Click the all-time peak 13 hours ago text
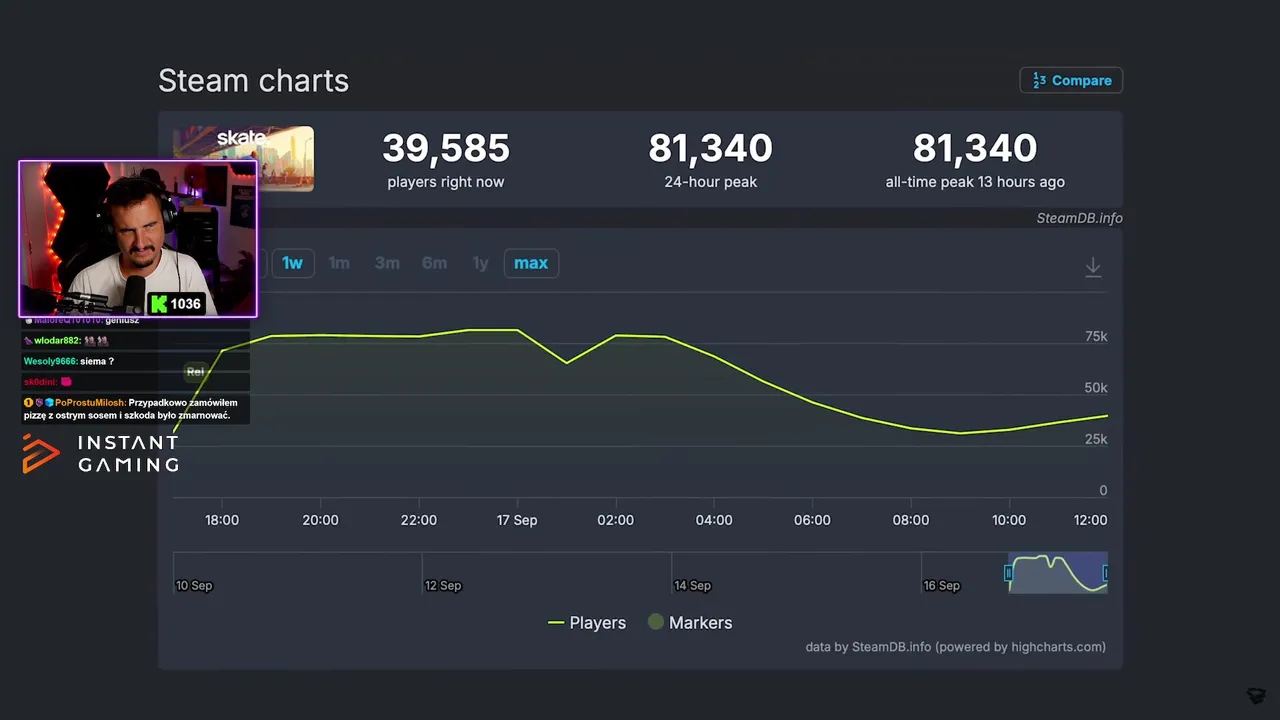Screen dimensions: 1280x720 point(975,182)
